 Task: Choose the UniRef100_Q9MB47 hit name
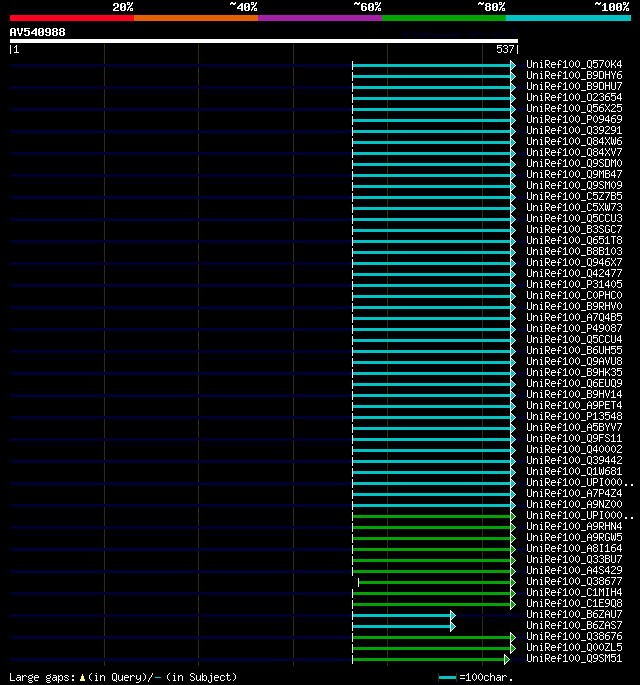574,174
